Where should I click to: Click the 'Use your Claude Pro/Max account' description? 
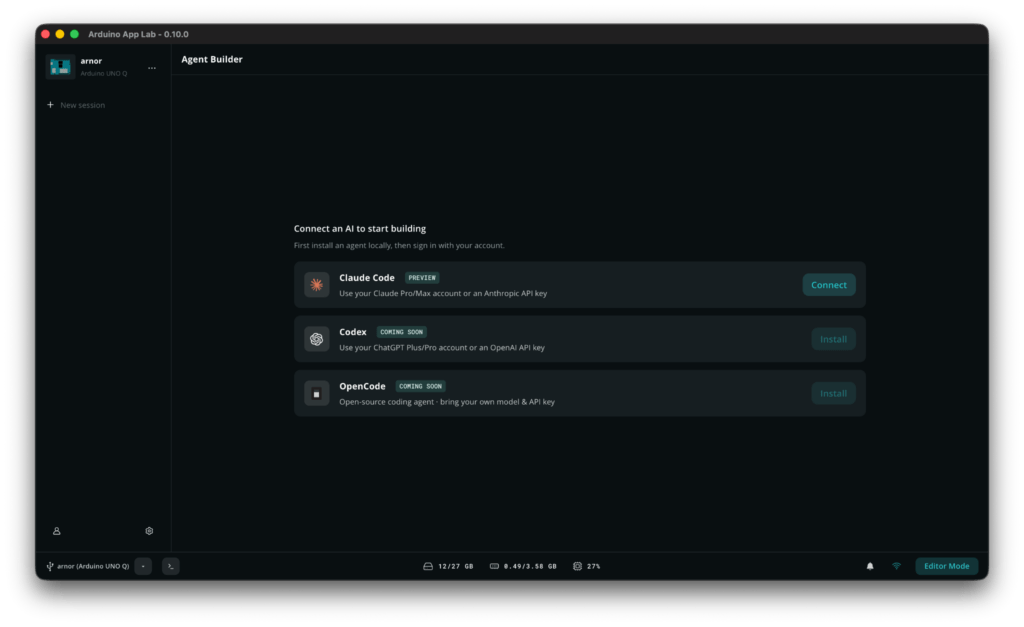point(443,294)
